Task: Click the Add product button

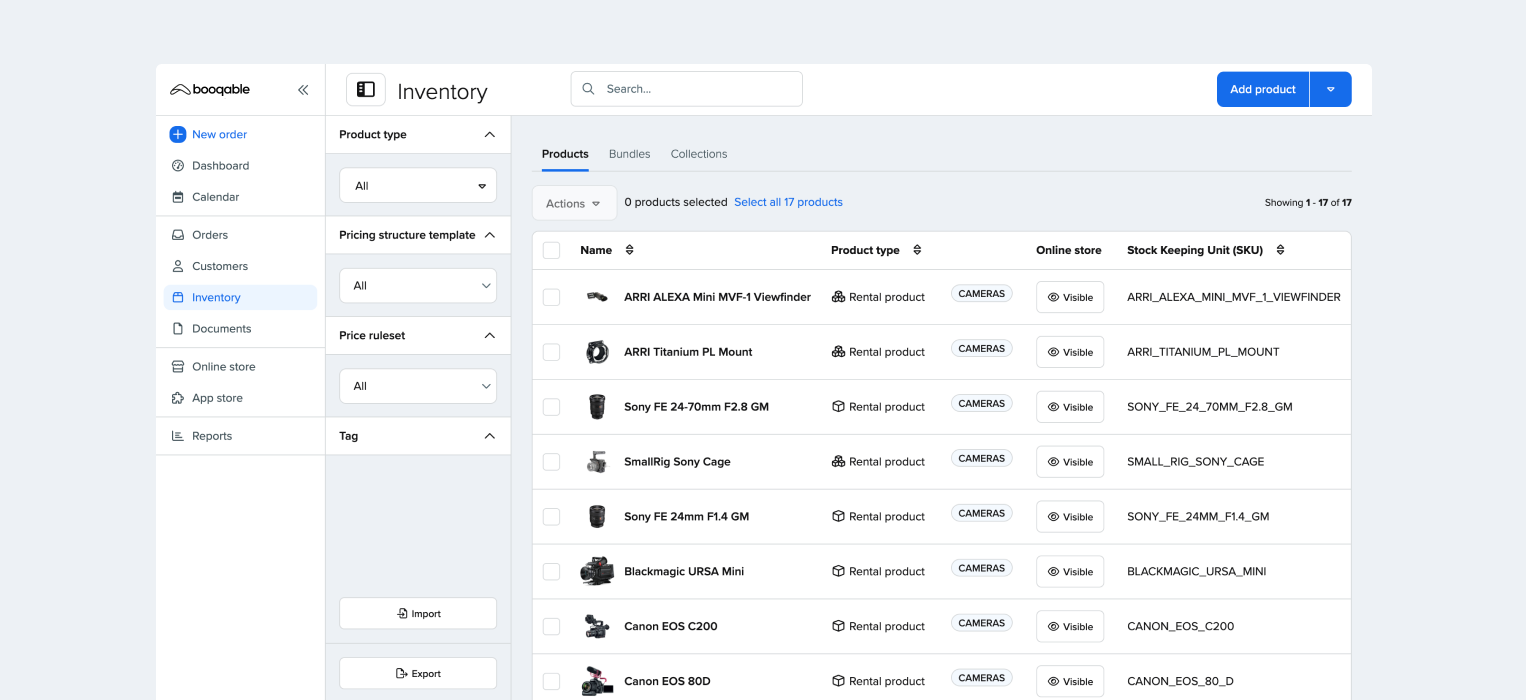Action: pyautogui.click(x=1263, y=89)
